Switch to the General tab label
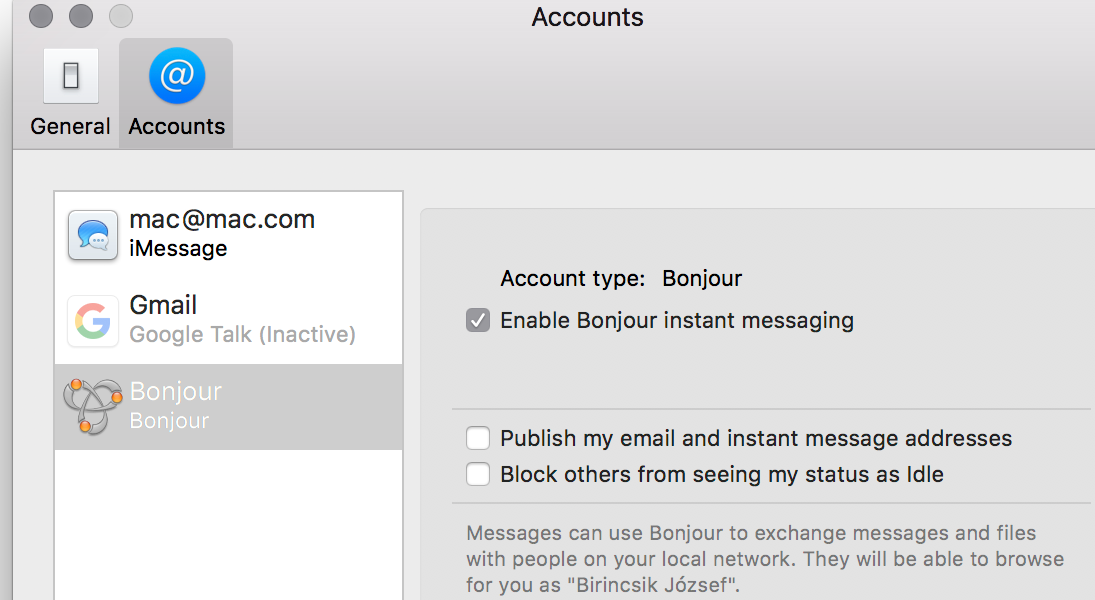Screen dimensions: 1095x600 pos(71,126)
